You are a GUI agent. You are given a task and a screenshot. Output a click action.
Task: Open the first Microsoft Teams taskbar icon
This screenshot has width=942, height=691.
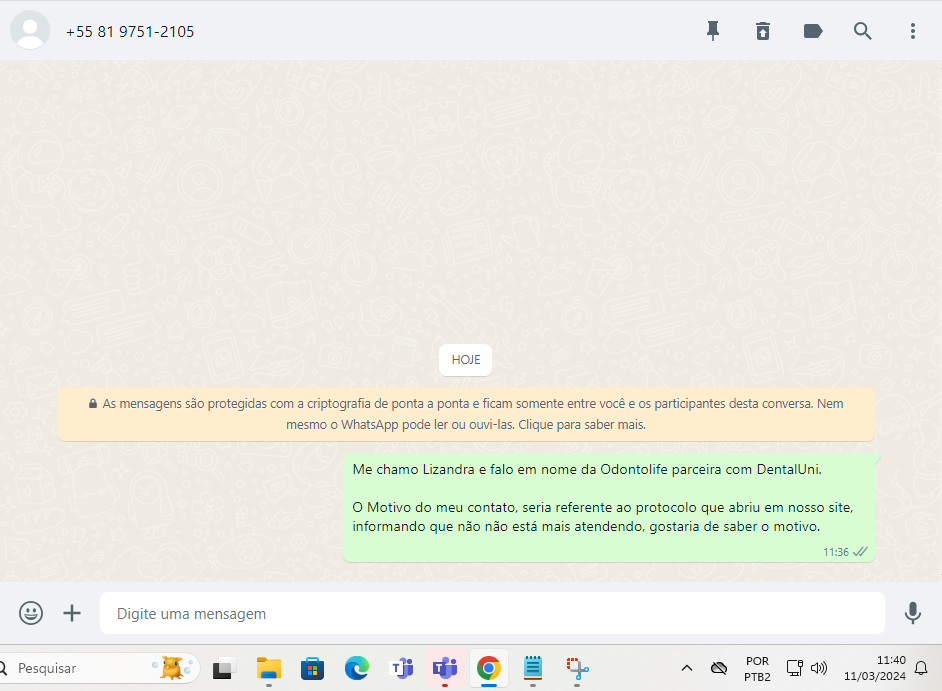[x=402, y=668]
